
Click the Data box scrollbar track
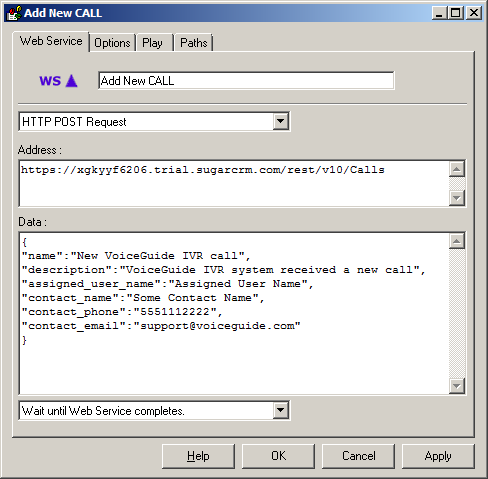click(x=457, y=314)
